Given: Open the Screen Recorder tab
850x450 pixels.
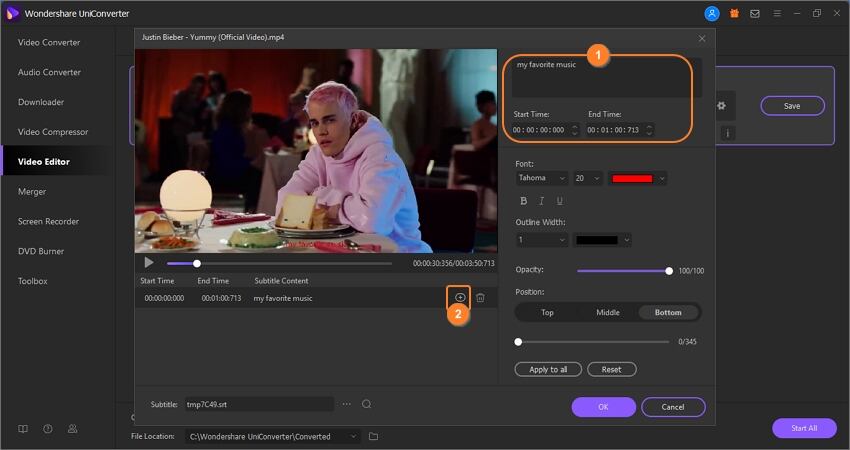Looking at the screenshot, I should (48, 221).
